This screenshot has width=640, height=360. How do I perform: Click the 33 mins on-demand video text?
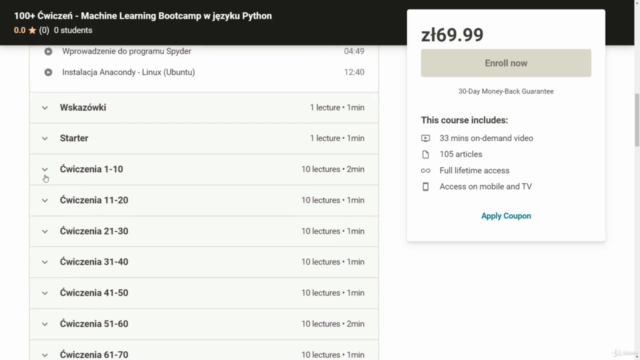(x=486, y=138)
